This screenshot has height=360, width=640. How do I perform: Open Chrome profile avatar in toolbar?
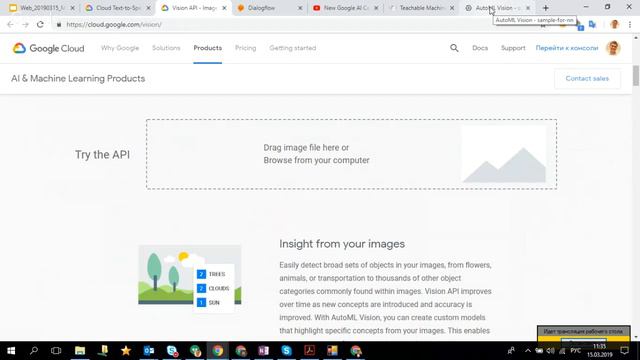coord(614,24)
